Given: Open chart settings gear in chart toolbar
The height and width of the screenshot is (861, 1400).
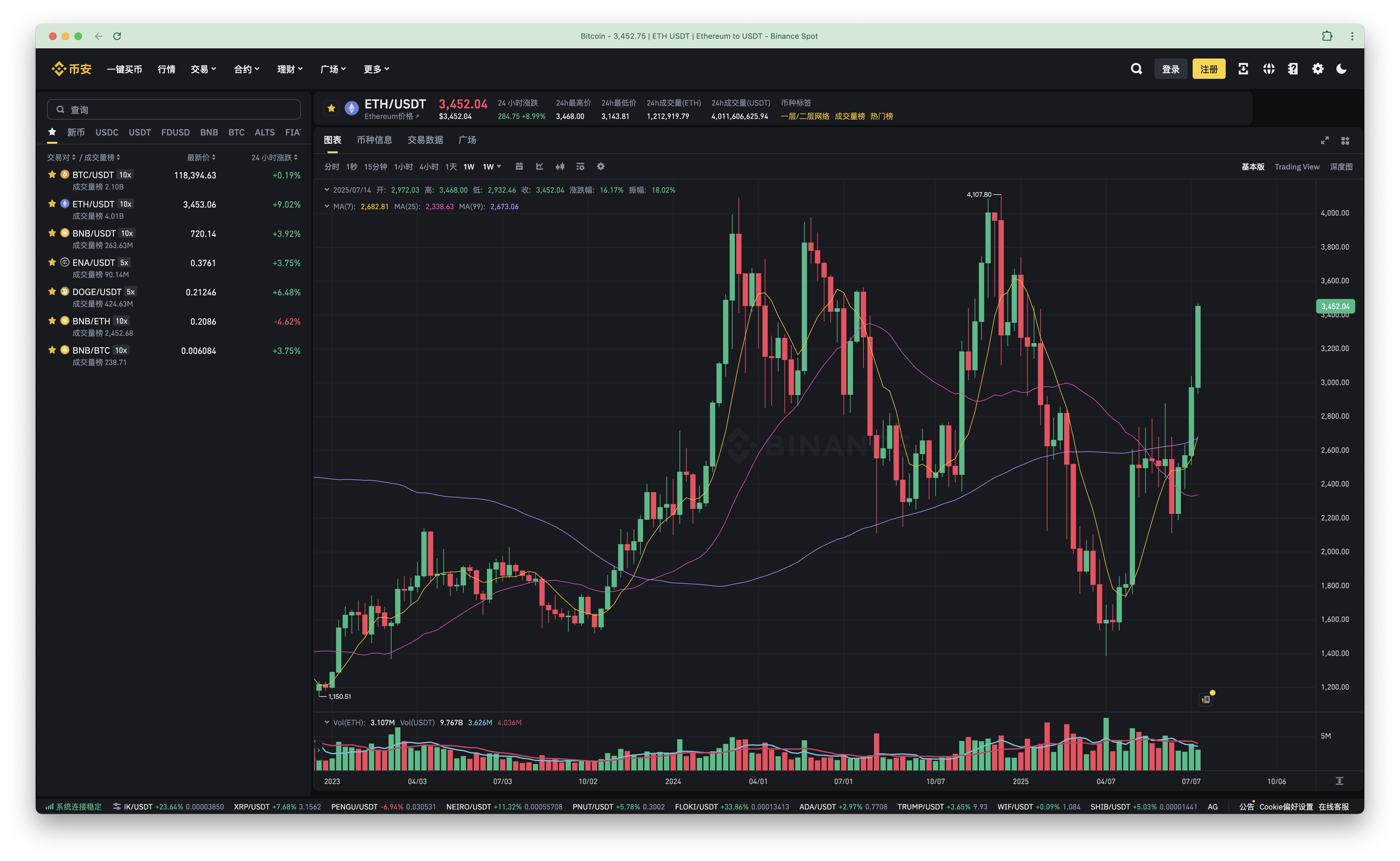Looking at the screenshot, I should pos(600,166).
